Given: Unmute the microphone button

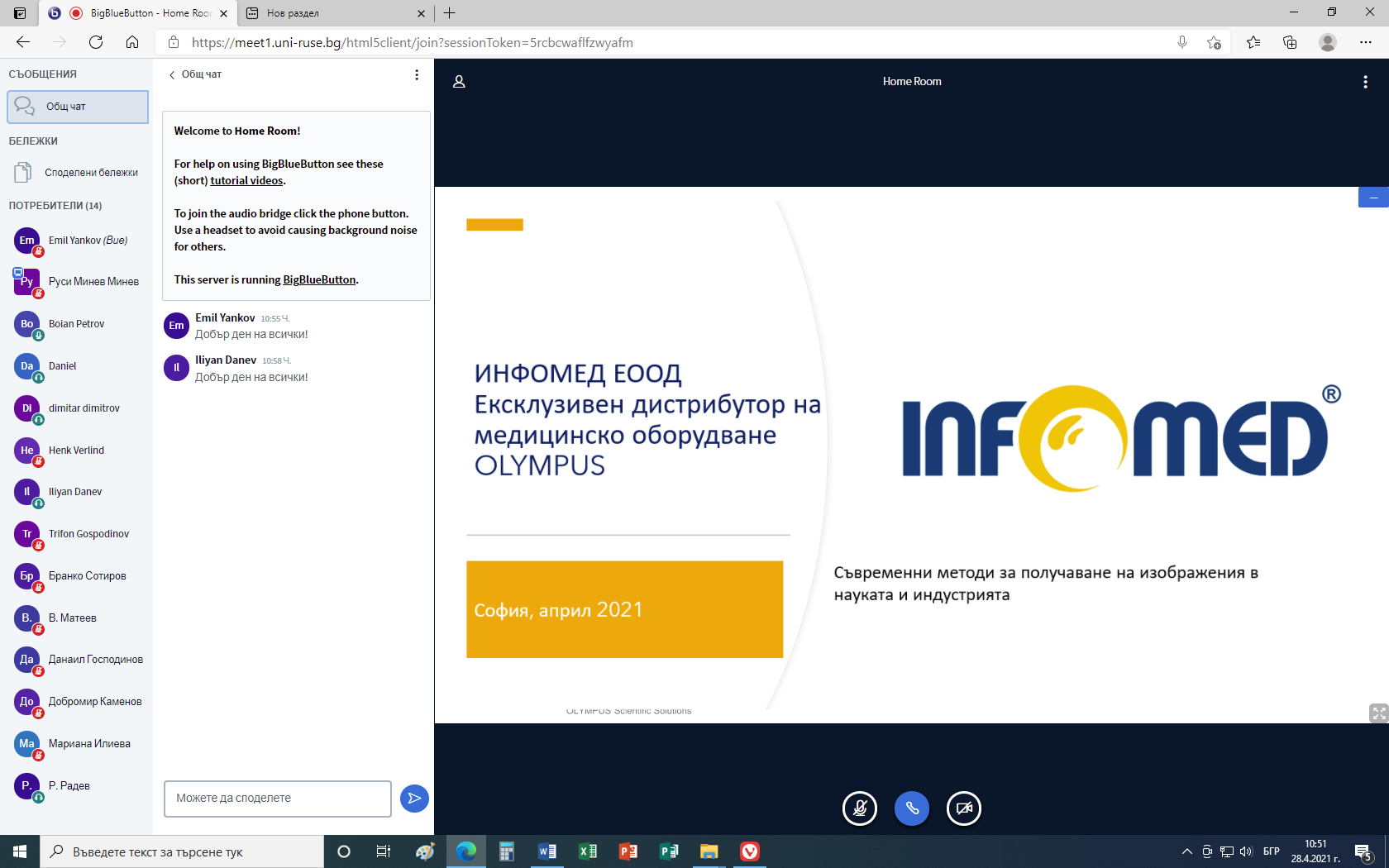Looking at the screenshot, I should [860, 808].
